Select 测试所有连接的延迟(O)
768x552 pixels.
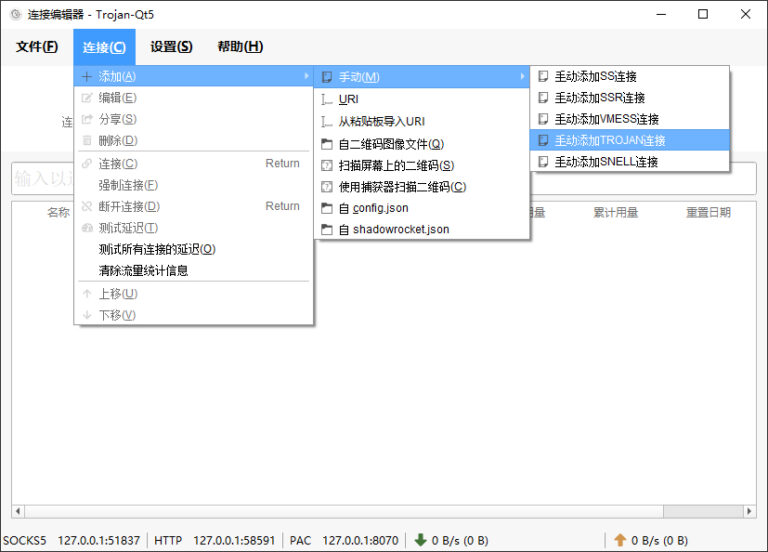[193, 249]
